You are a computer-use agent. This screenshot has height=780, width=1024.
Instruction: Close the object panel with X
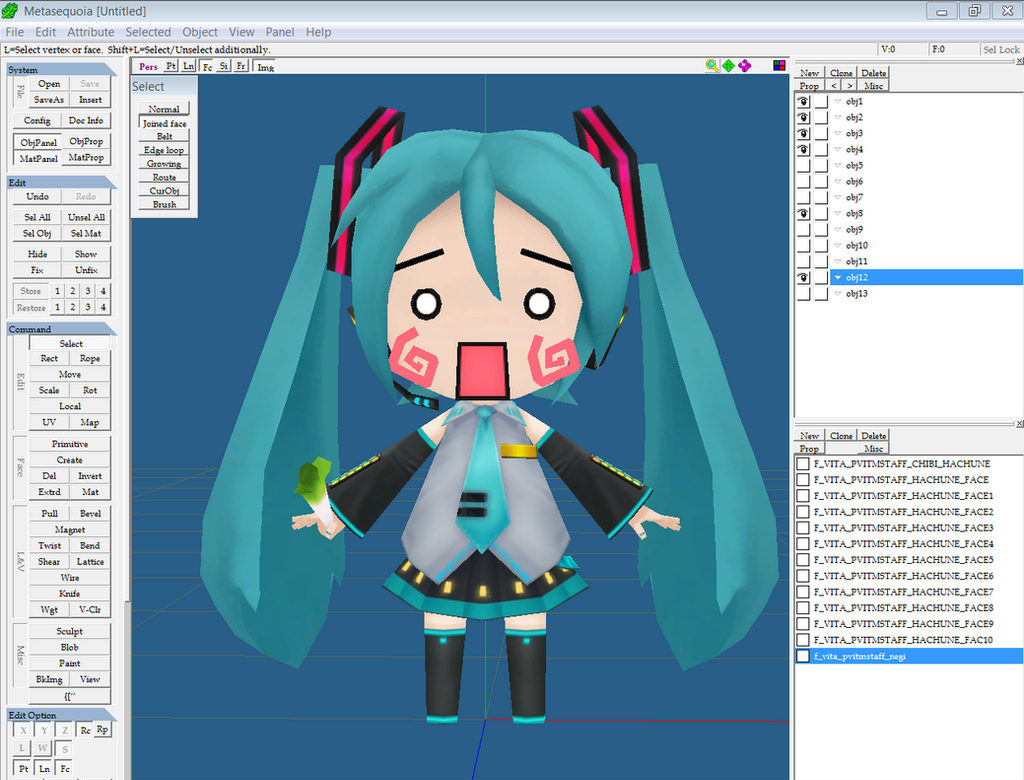(x=1019, y=61)
